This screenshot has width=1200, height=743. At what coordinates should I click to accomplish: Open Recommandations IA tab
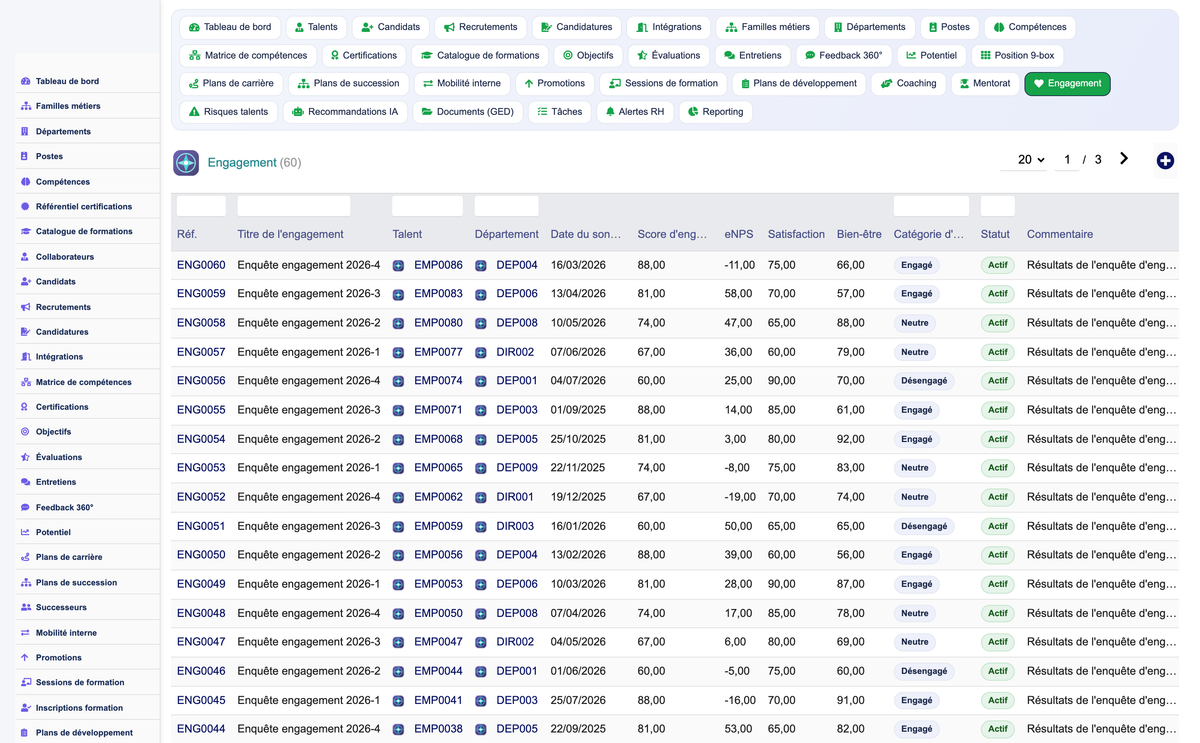point(345,112)
